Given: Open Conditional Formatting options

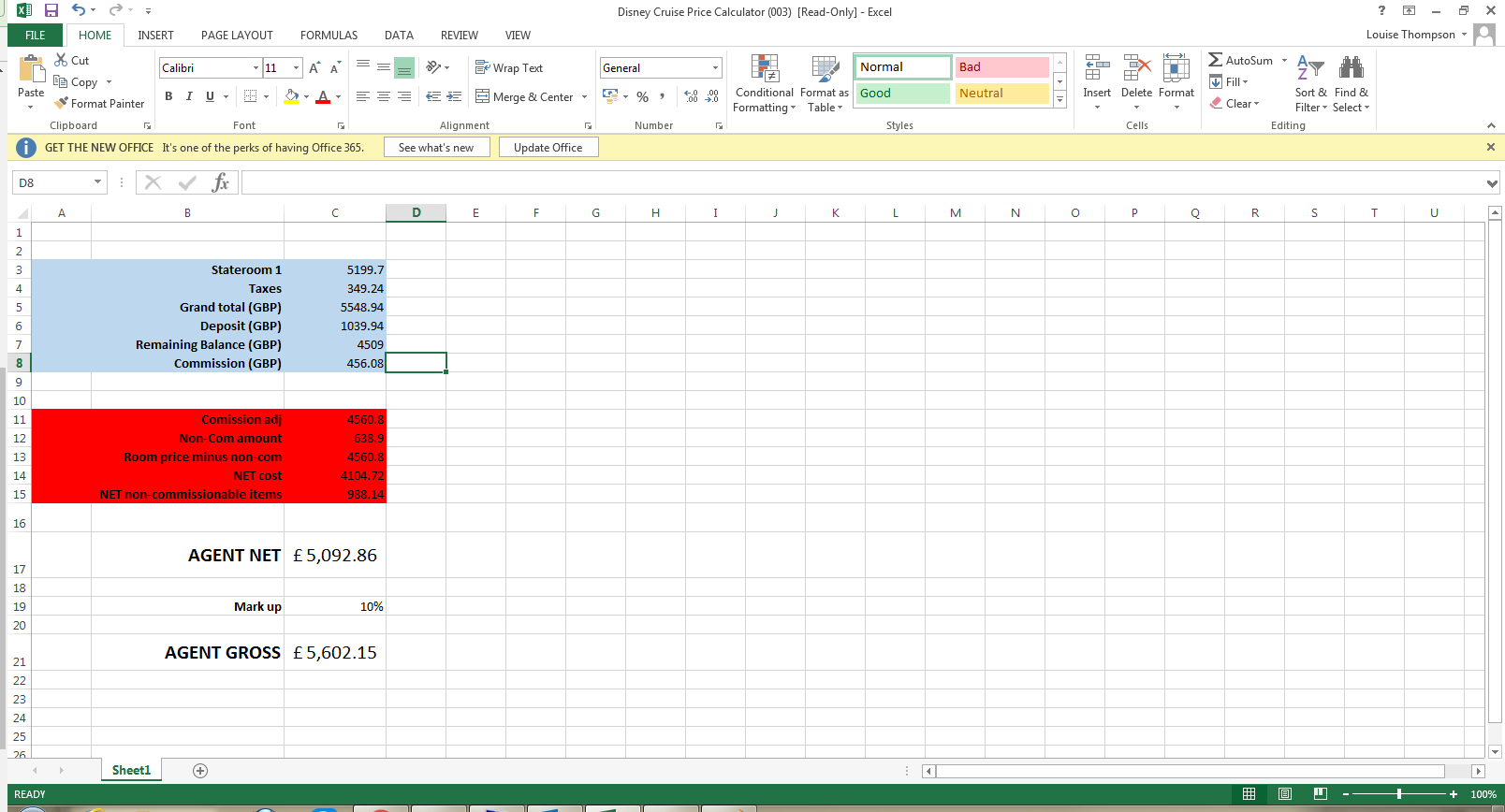Looking at the screenshot, I should point(765,83).
